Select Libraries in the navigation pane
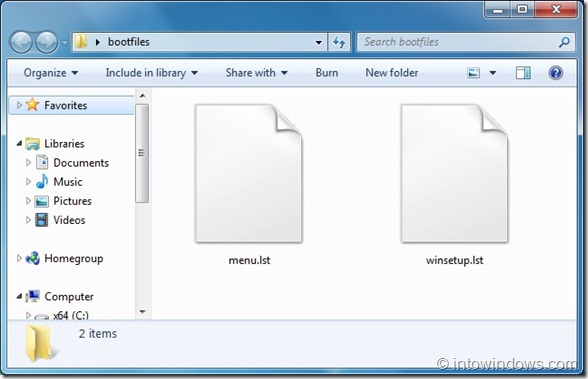Viewport: 588px width, 379px height. pyautogui.click(x=64, y=143)
